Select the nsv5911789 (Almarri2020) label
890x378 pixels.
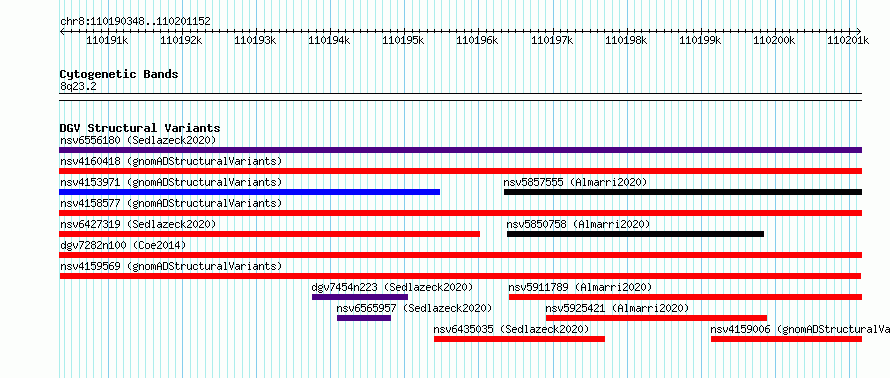pos(580,287)
